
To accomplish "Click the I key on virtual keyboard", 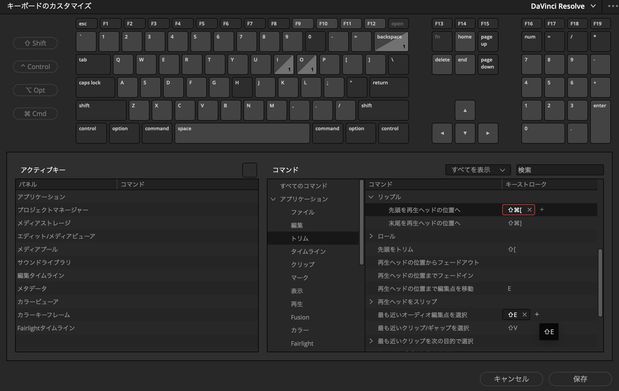I will pyautogui.click(x=284, y=64).
